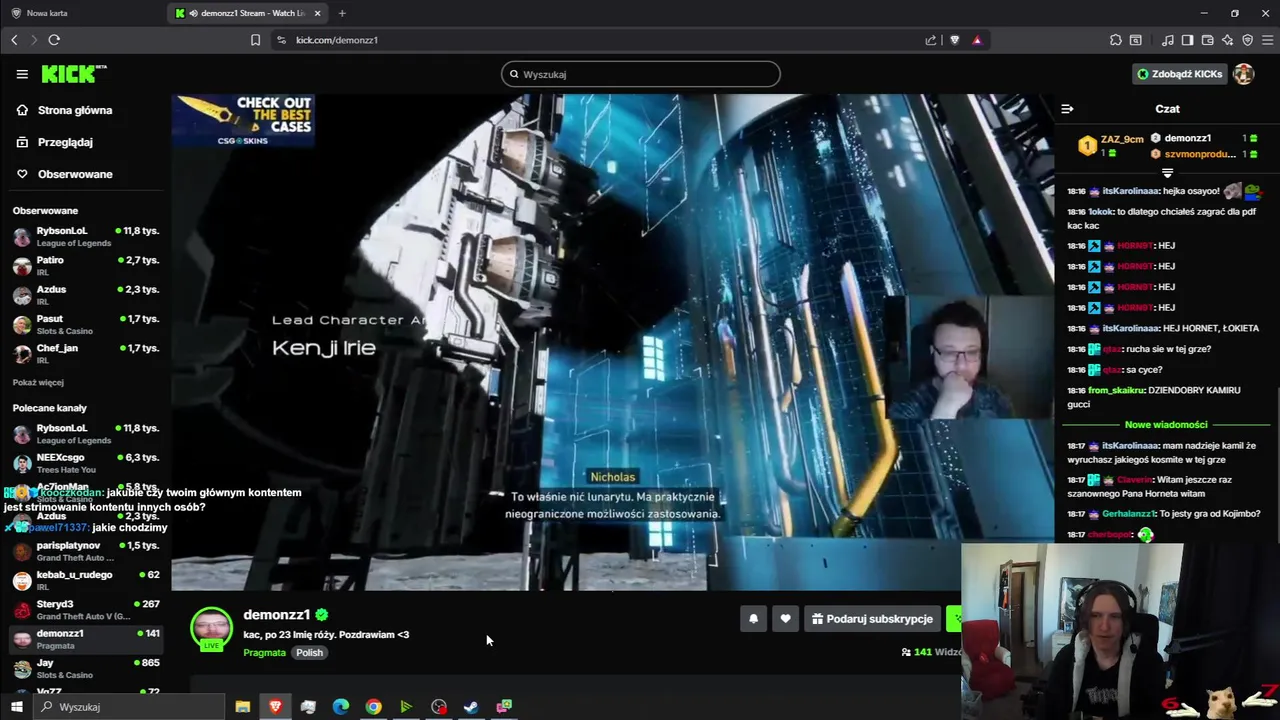The width and height of the screenshot is (1280, 720).
Task: Click top gifter ZAZ_9cm leaderboard entry
Action: [1111, 145]
